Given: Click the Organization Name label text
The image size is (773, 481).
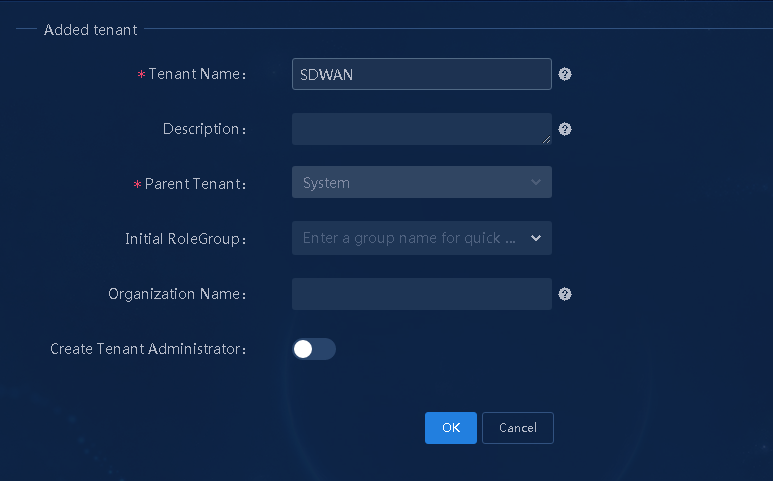Looking at the screenshot, I should click(x=177, y=294).
